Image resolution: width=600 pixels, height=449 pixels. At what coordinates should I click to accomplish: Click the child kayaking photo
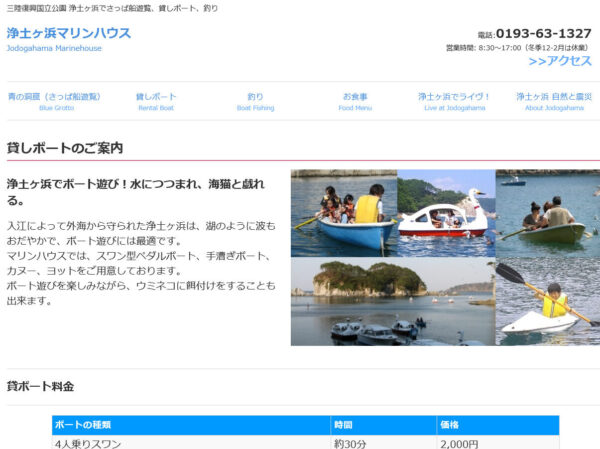coord(548,302)
